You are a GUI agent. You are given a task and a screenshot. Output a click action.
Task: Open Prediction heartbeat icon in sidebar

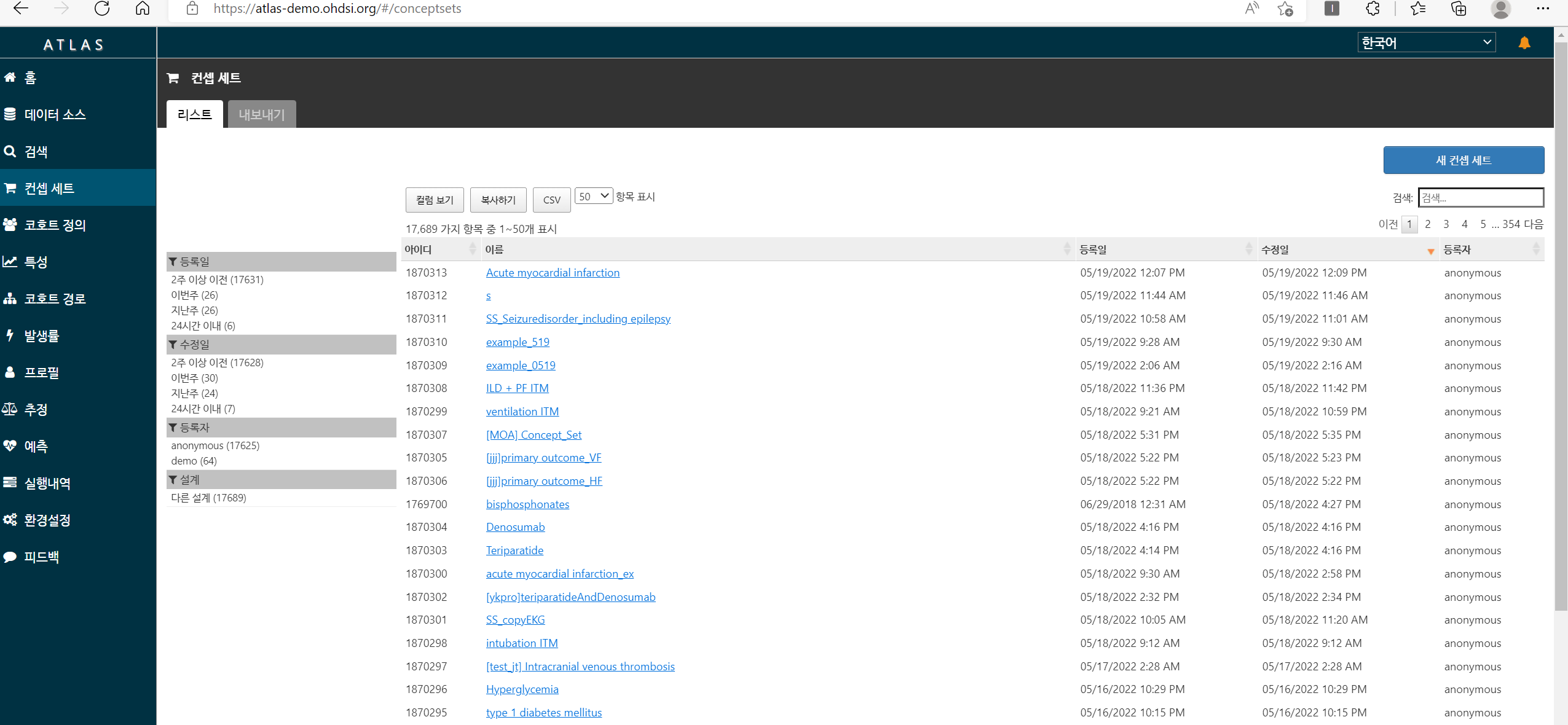point(10,446)
